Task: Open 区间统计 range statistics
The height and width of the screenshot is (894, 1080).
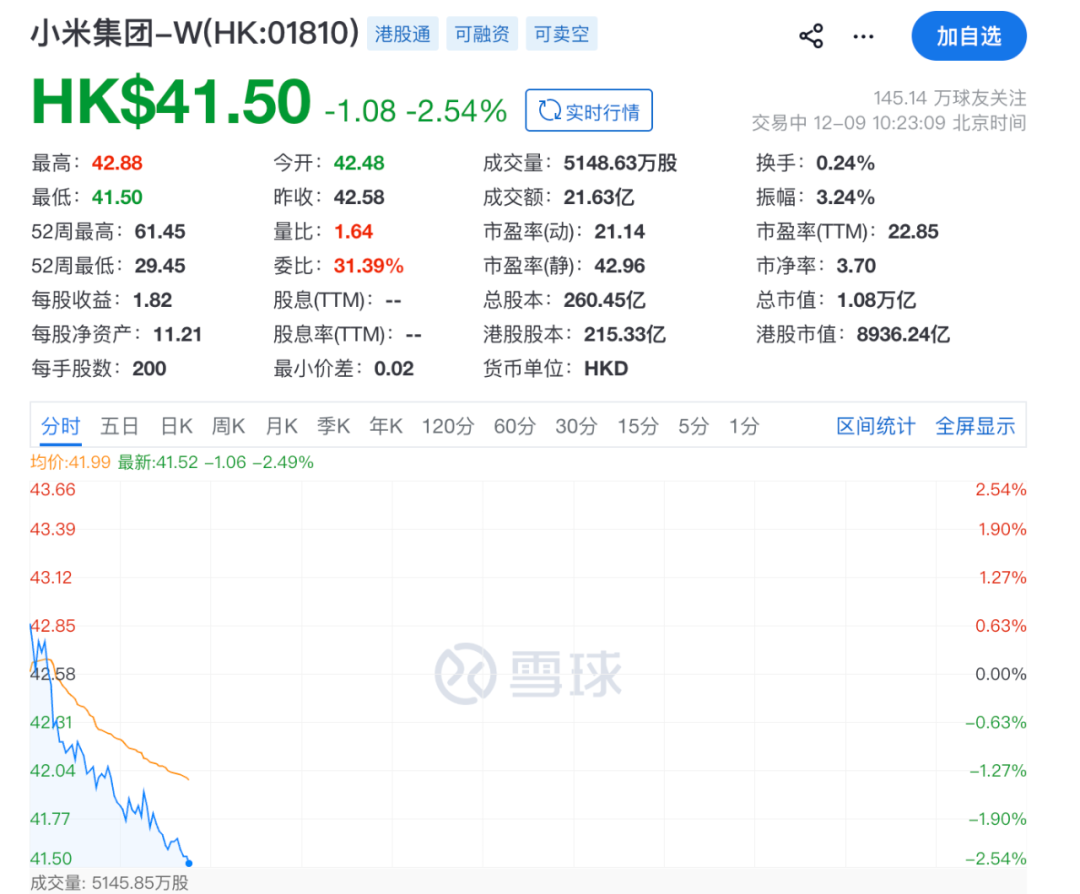Action: coord(875,426)
